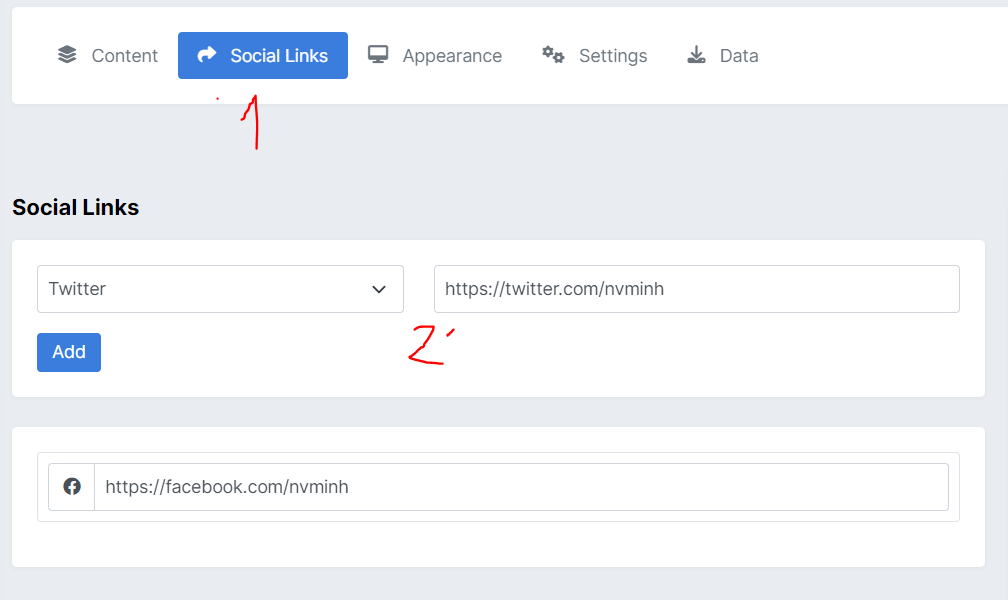1008x600 pixels.
Task: Expand the dropdown using its chevron arrow
Action: click(379, 289)
